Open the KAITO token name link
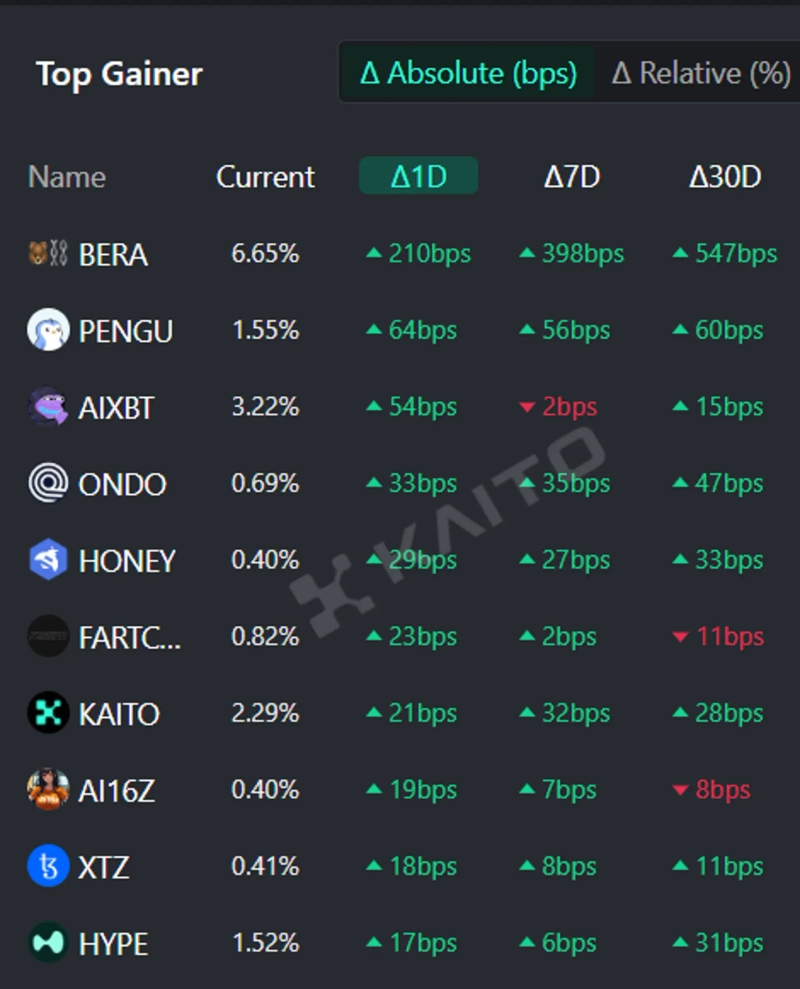The height and width of the screenshot is (989, 800). coord(119,714)
